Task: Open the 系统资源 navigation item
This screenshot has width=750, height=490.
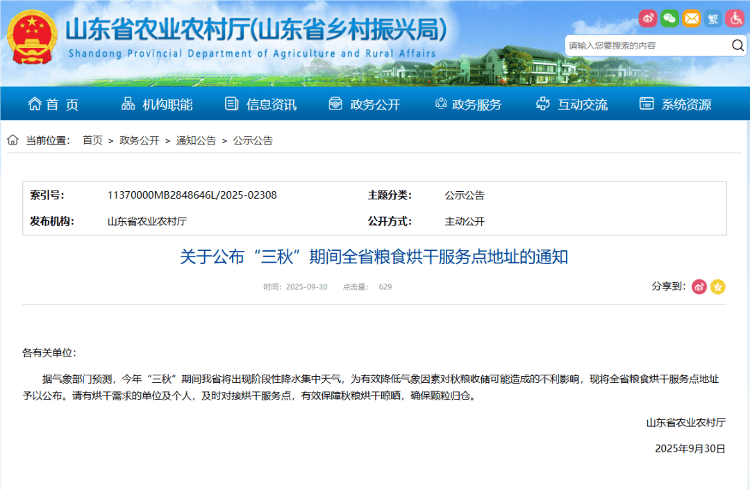Action: click(675, 104)
